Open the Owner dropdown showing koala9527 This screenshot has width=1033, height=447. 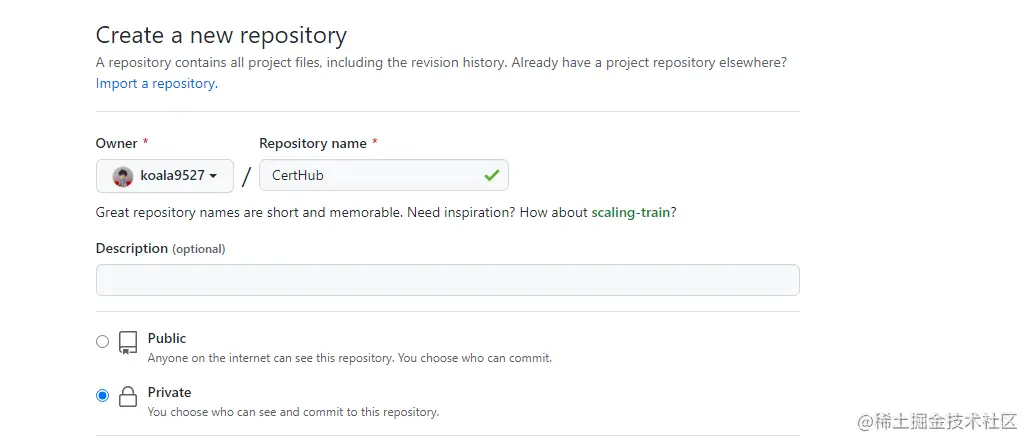[165, 176]
